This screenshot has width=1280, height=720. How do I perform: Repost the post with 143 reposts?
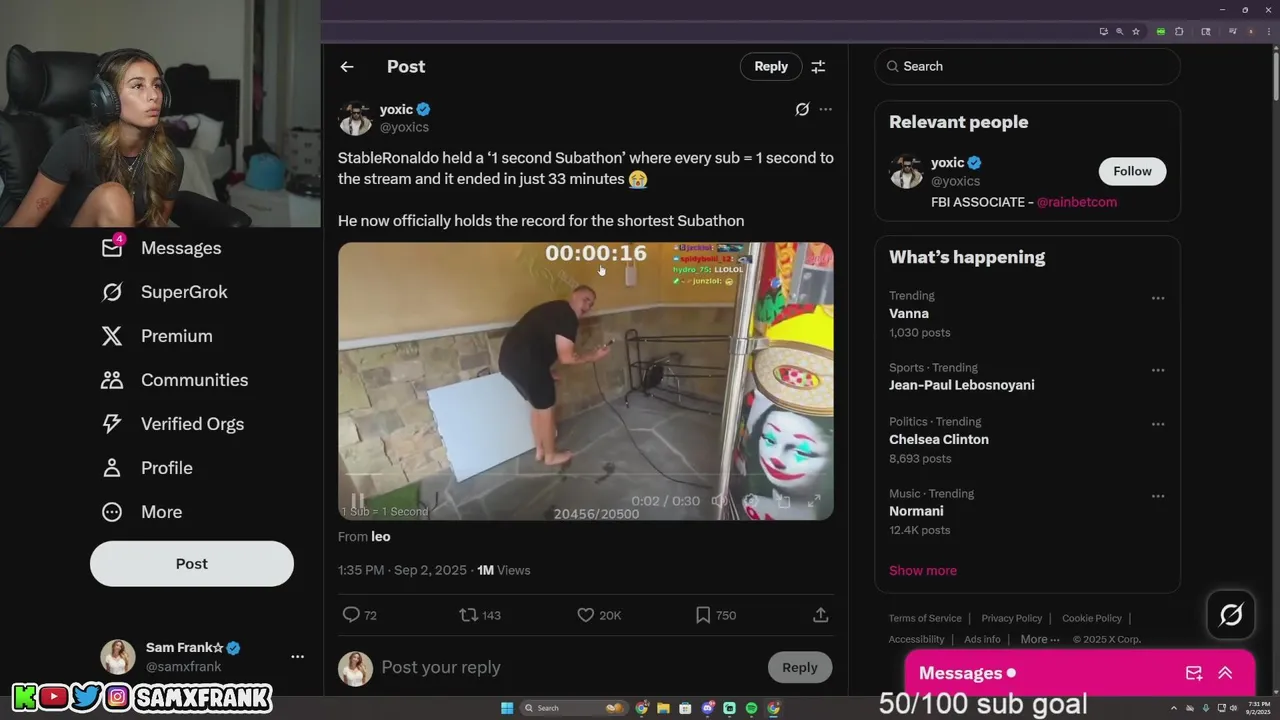pos(480,615)
